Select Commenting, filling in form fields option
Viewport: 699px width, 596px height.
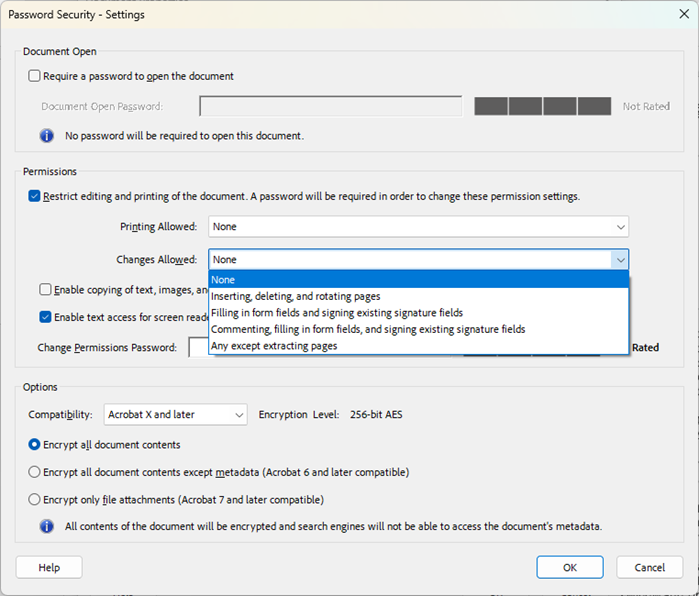[x=368, y=329]
